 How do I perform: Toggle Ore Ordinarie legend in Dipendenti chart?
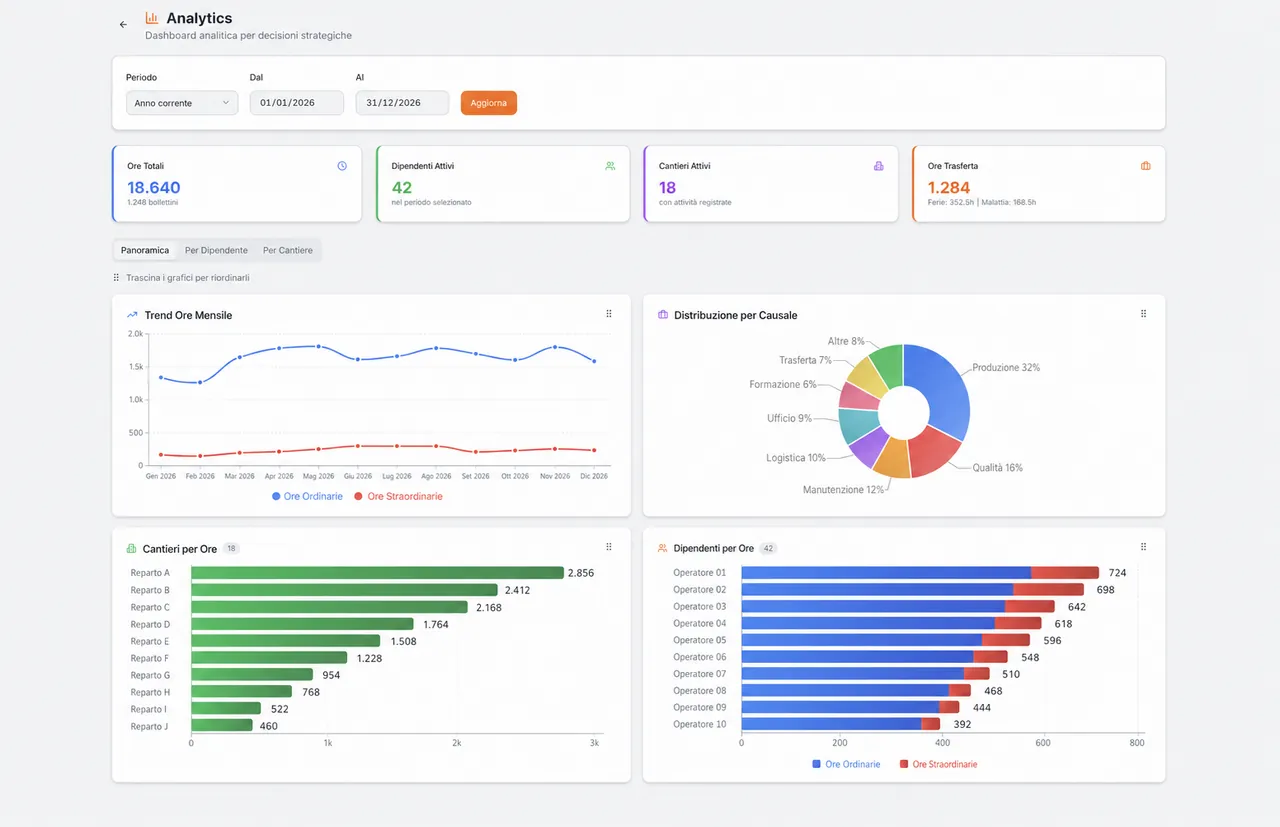[846, 764]
